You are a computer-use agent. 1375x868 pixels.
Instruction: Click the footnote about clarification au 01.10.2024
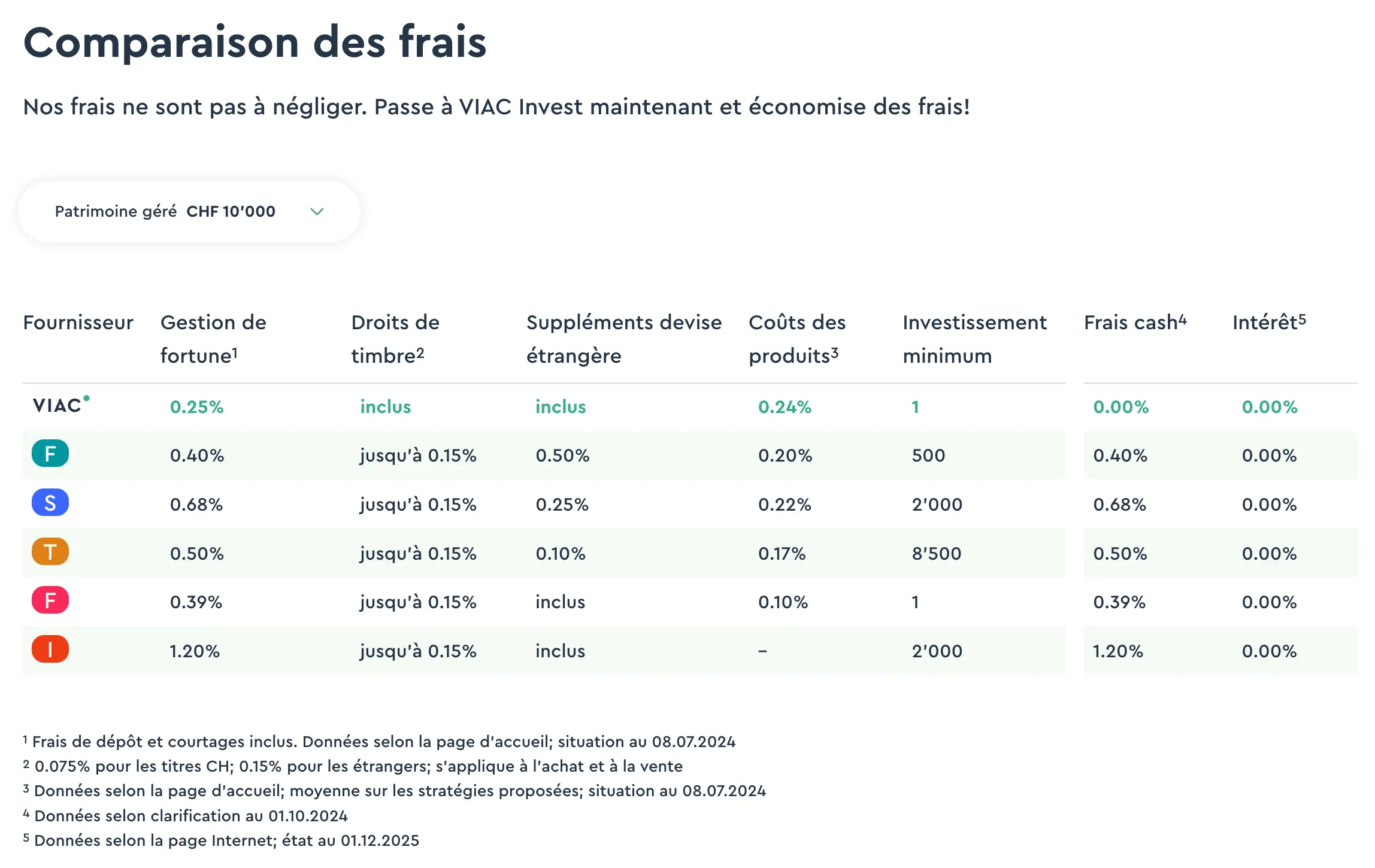tap(186, 815)
